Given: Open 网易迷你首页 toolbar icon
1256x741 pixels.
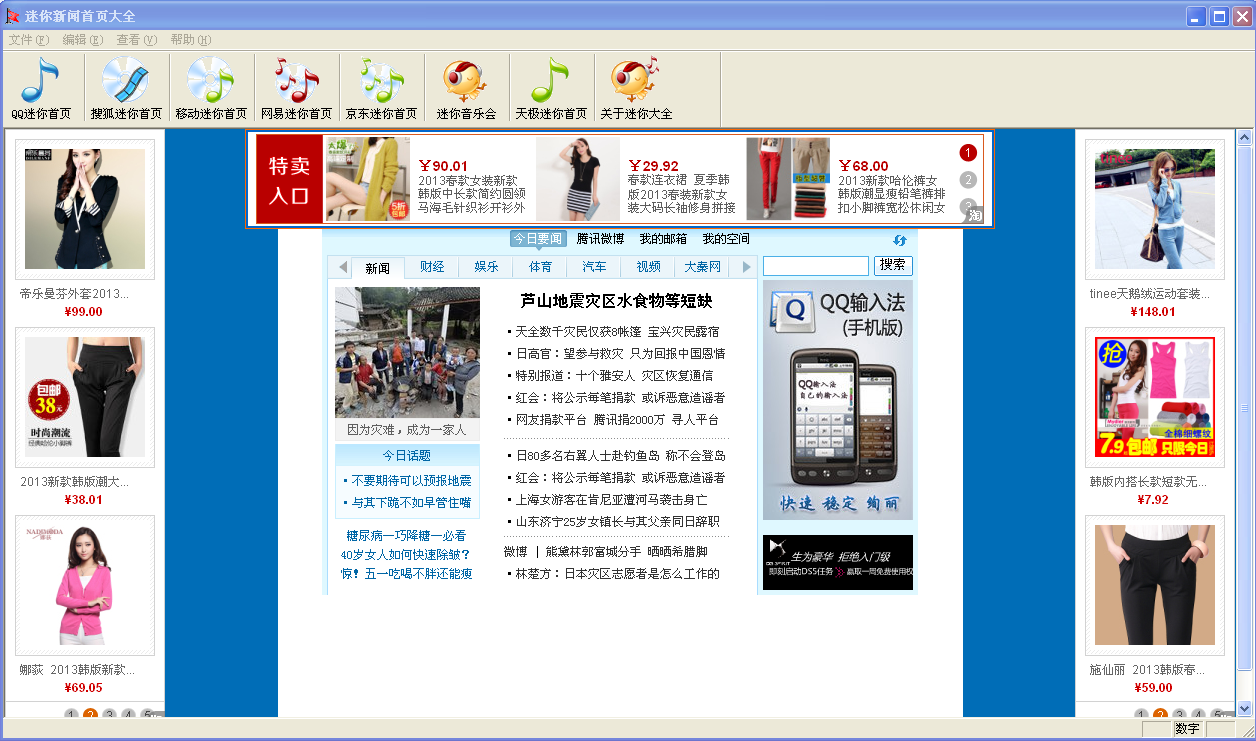Looking at the screenshot, I should coord(296,89).
